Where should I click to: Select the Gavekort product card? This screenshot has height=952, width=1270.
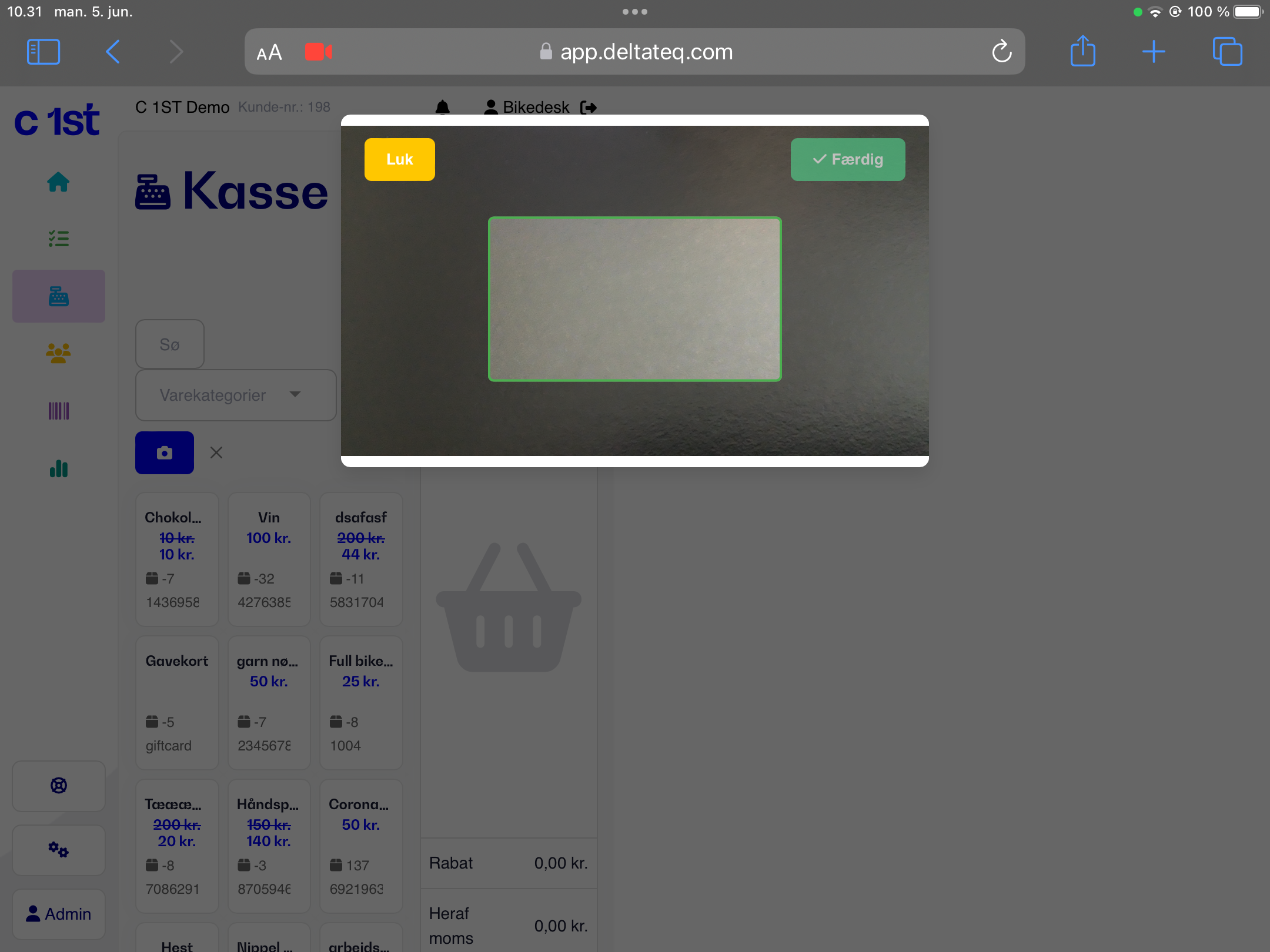[x=177, y=703]
